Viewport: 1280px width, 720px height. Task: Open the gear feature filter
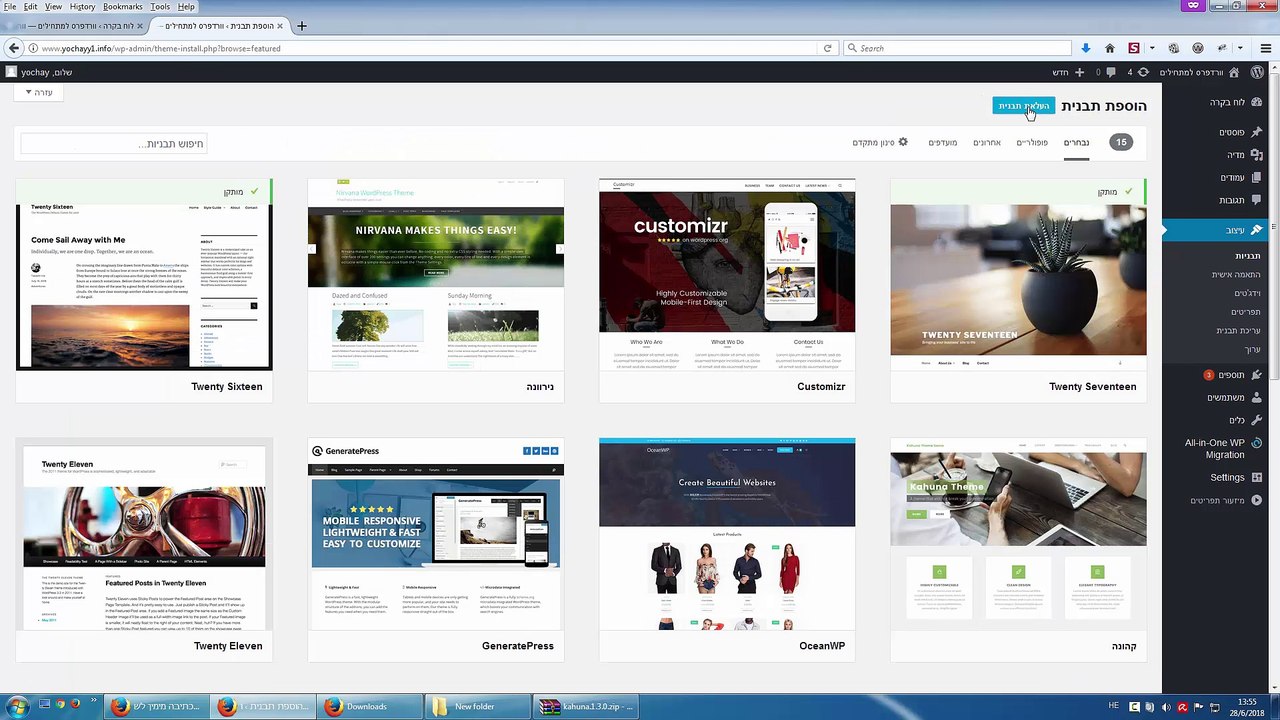(x=880, y=142)
